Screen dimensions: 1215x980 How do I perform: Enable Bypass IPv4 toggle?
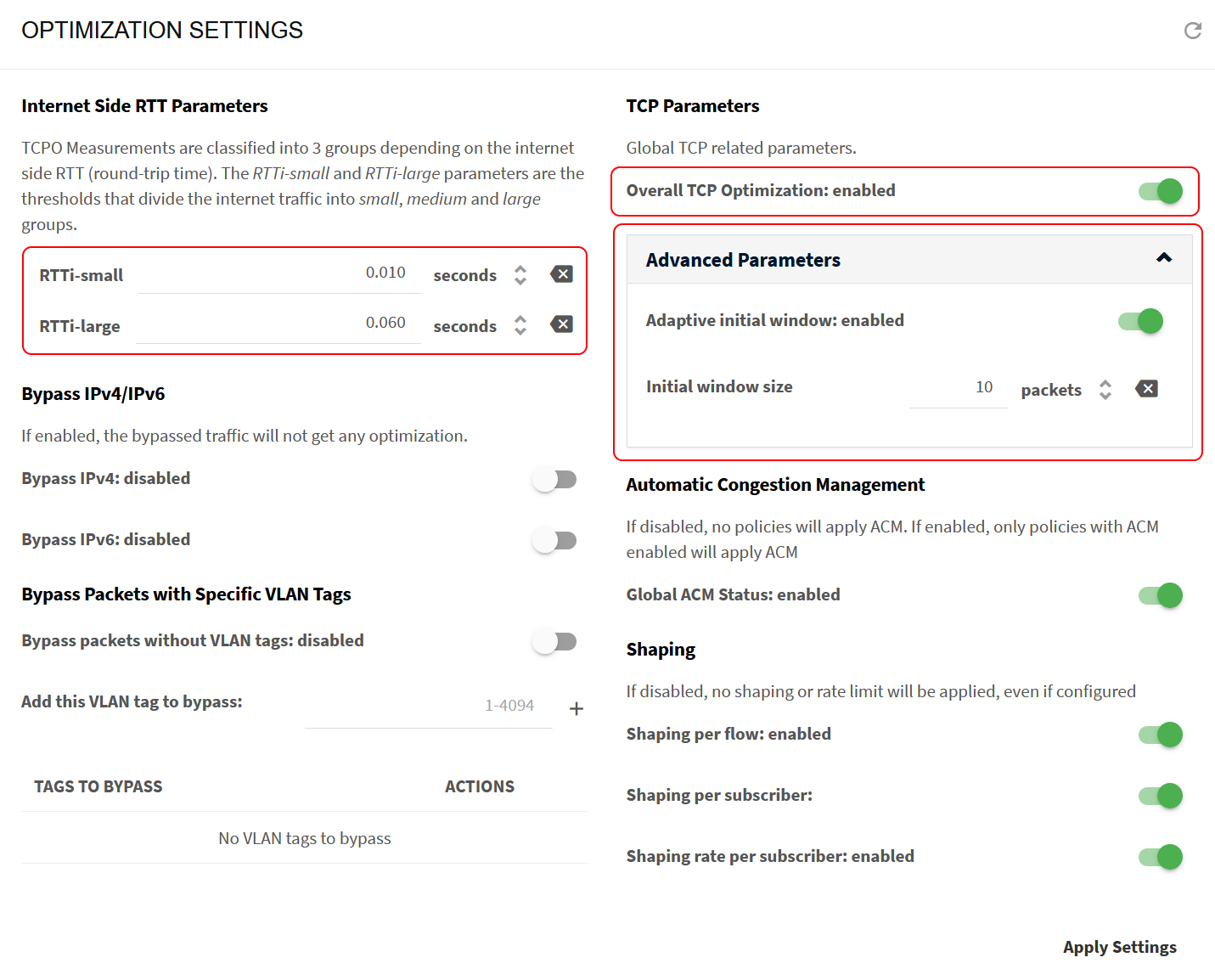[x=554, y=480]
